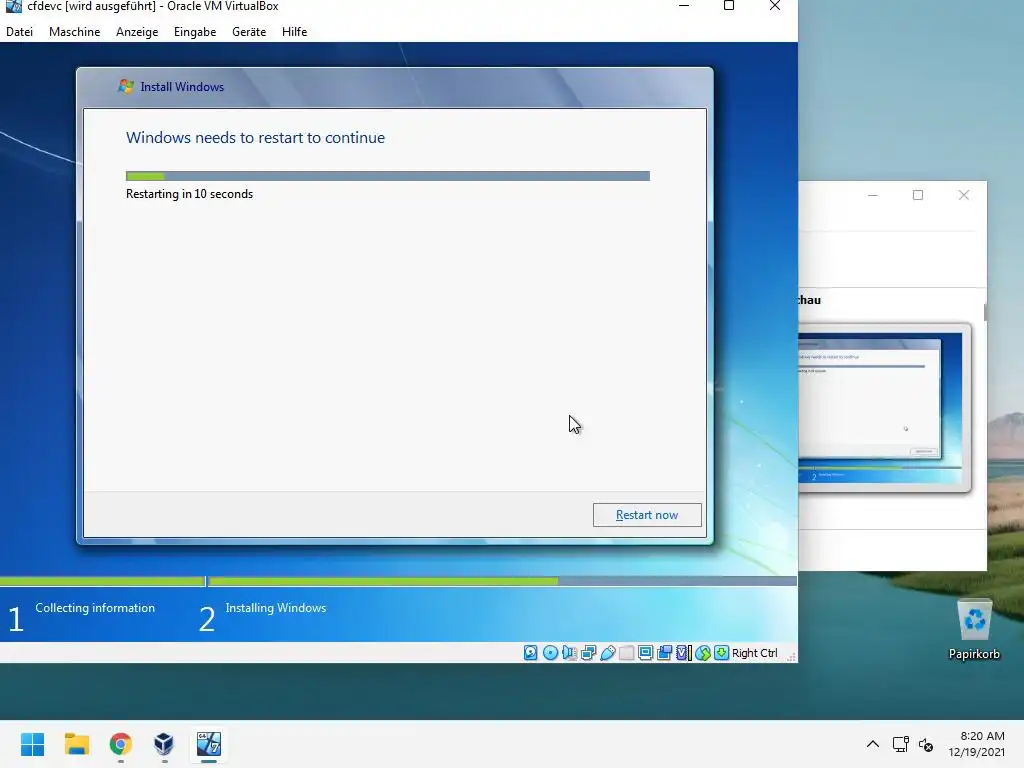This screenshot has width=1024, height=768.
Task: Close the background VirtualBox Manager window
Action: point(963,195)
